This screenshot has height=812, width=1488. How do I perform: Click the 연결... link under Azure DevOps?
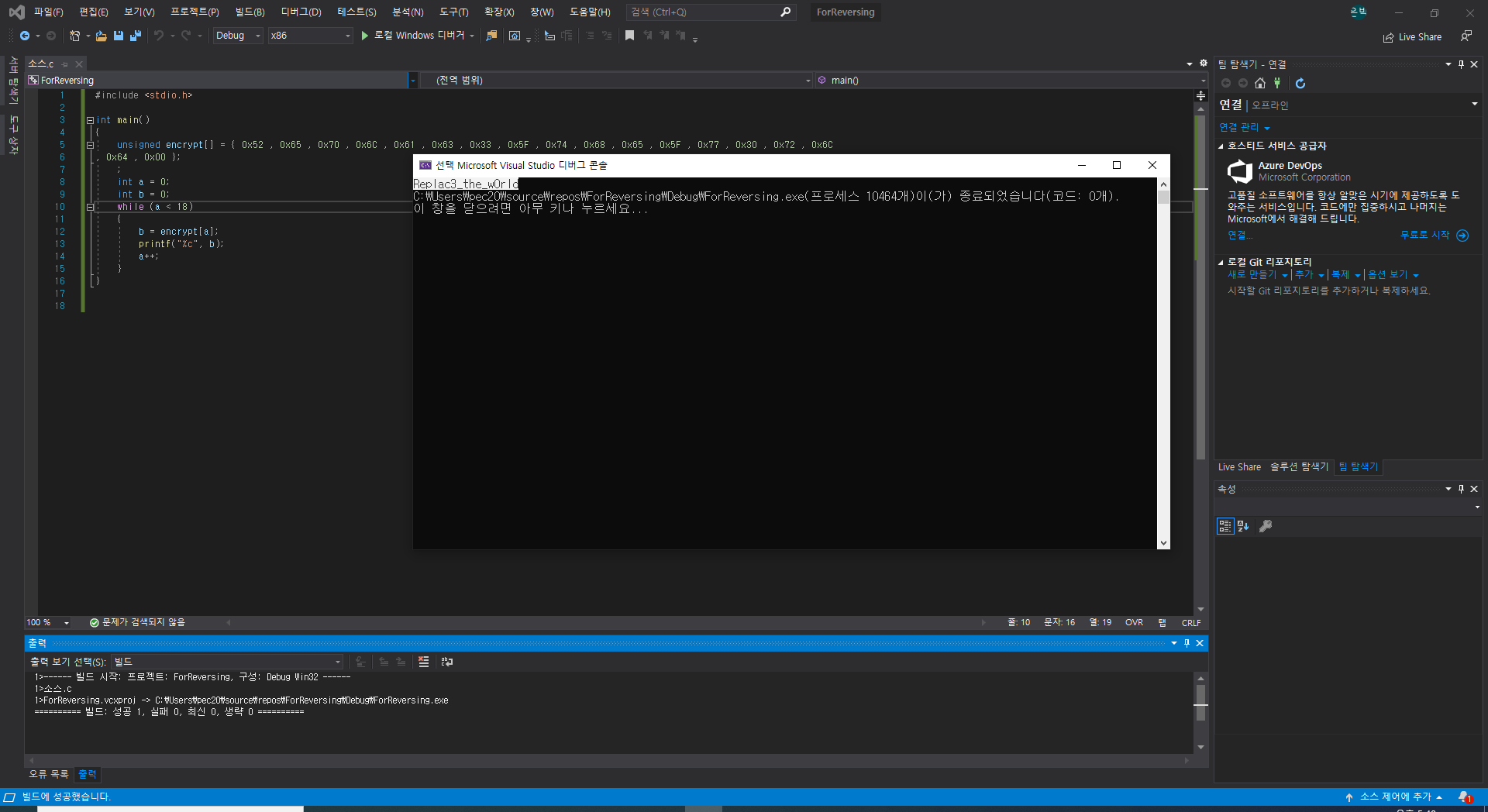1239,236
